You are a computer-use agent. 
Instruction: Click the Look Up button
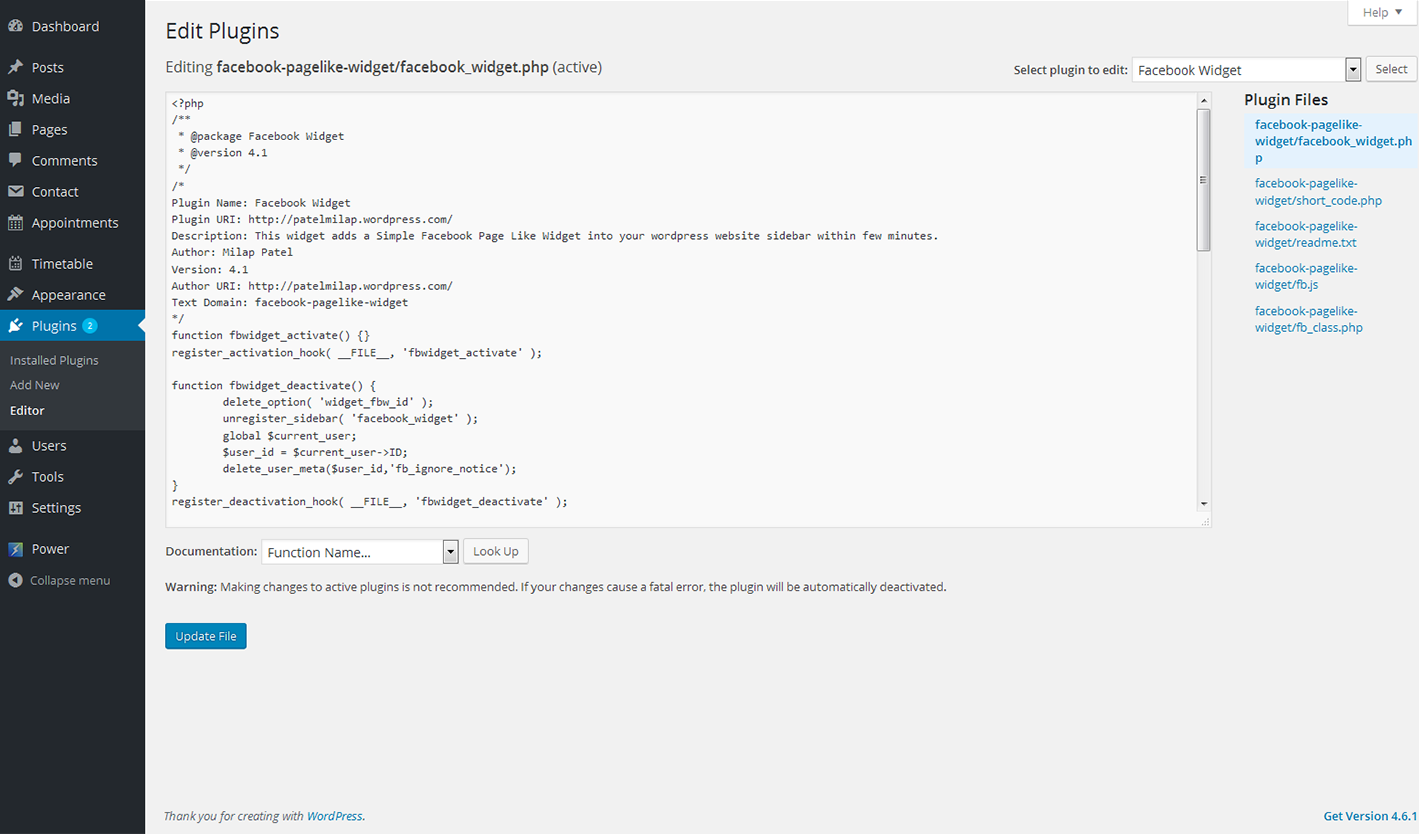496,551
